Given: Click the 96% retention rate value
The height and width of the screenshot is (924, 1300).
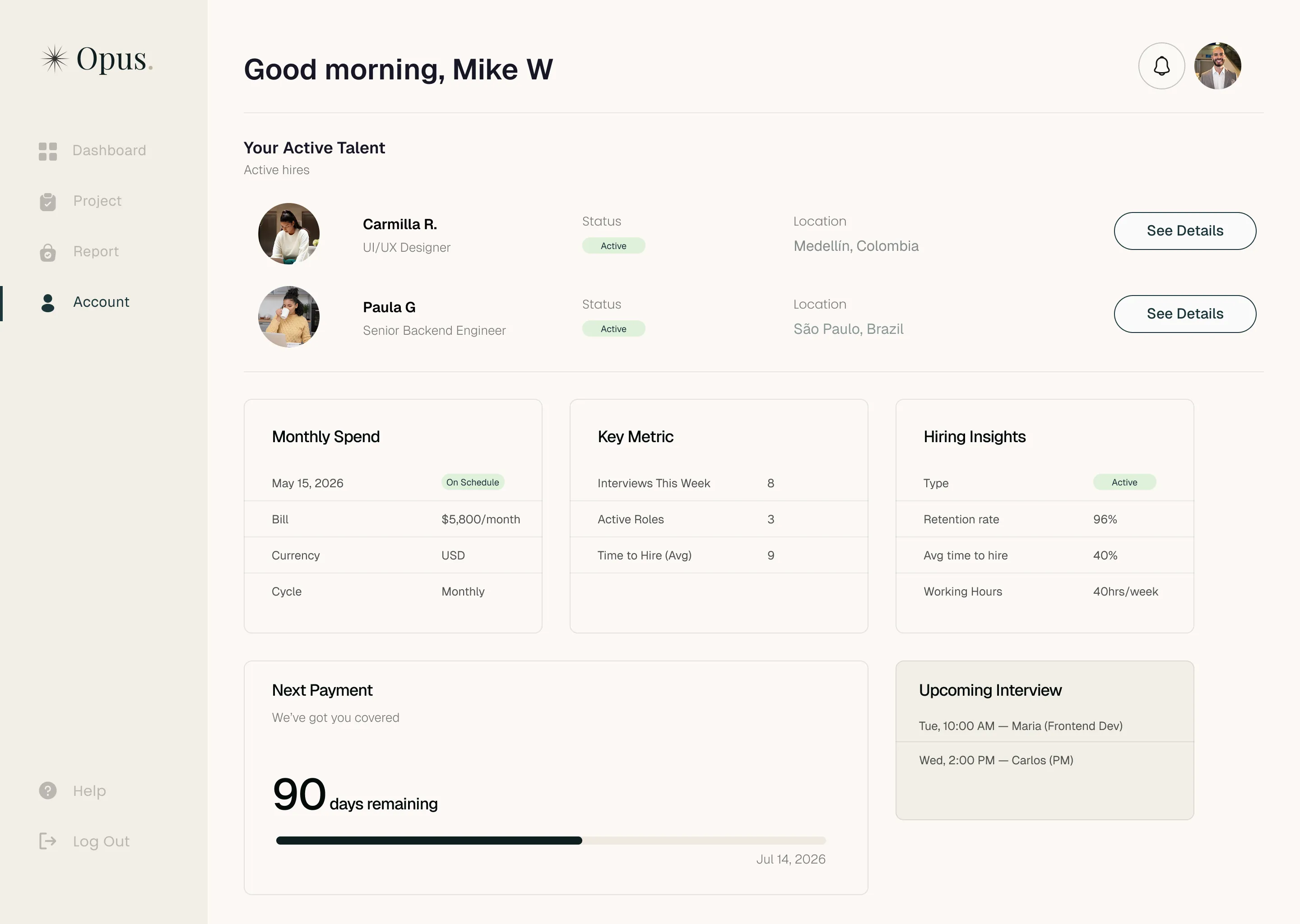Looking at the screenshot, I should (x=1105, y=519).
